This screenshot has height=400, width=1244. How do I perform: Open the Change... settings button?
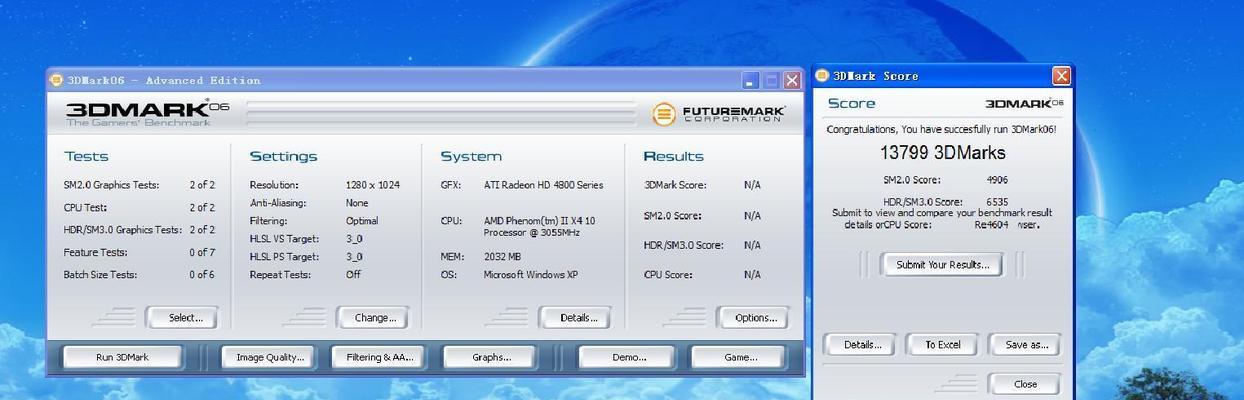coord(373,318)
